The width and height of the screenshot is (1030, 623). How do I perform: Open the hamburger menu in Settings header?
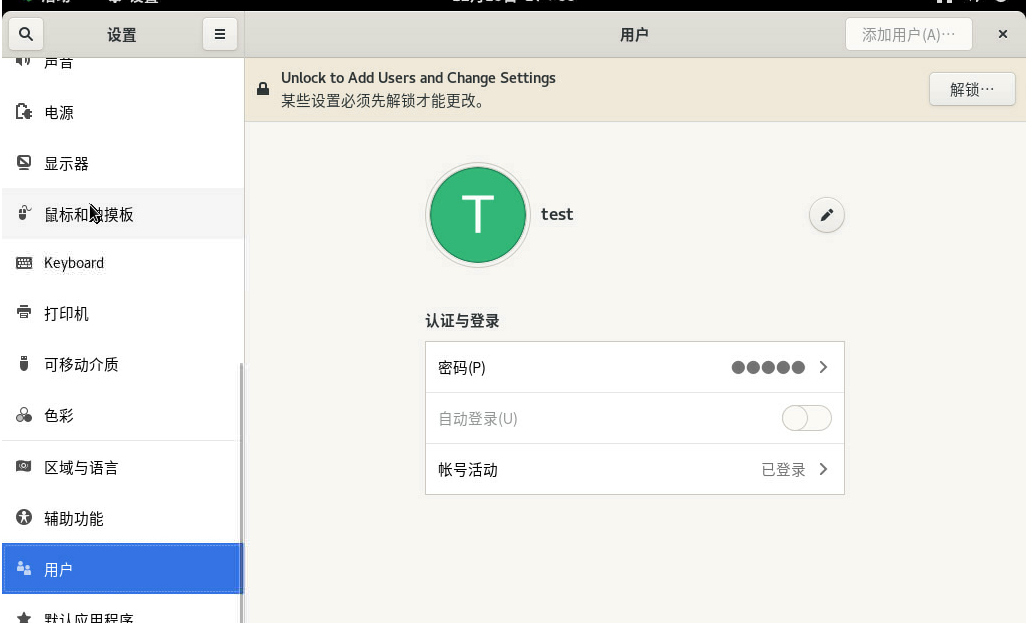coord(220,34)
